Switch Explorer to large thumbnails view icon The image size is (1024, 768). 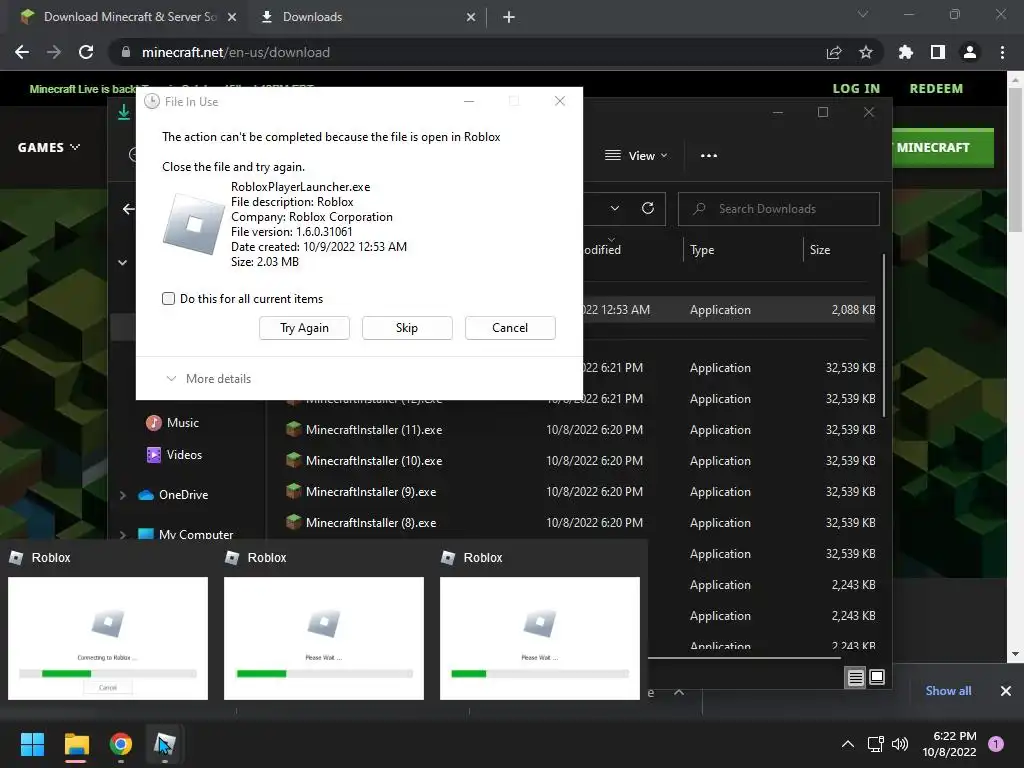[877, 677]
